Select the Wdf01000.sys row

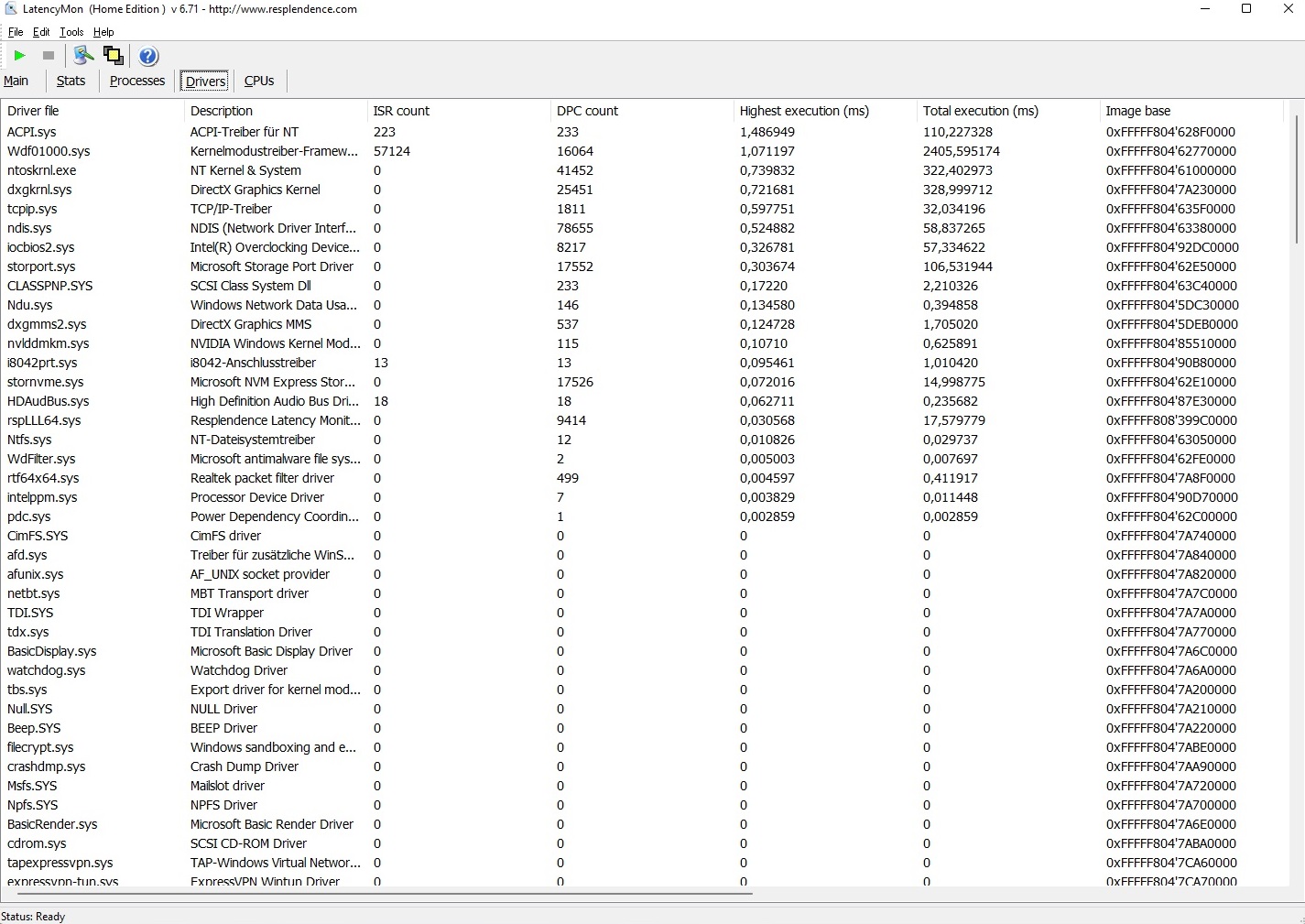point(645,151)
